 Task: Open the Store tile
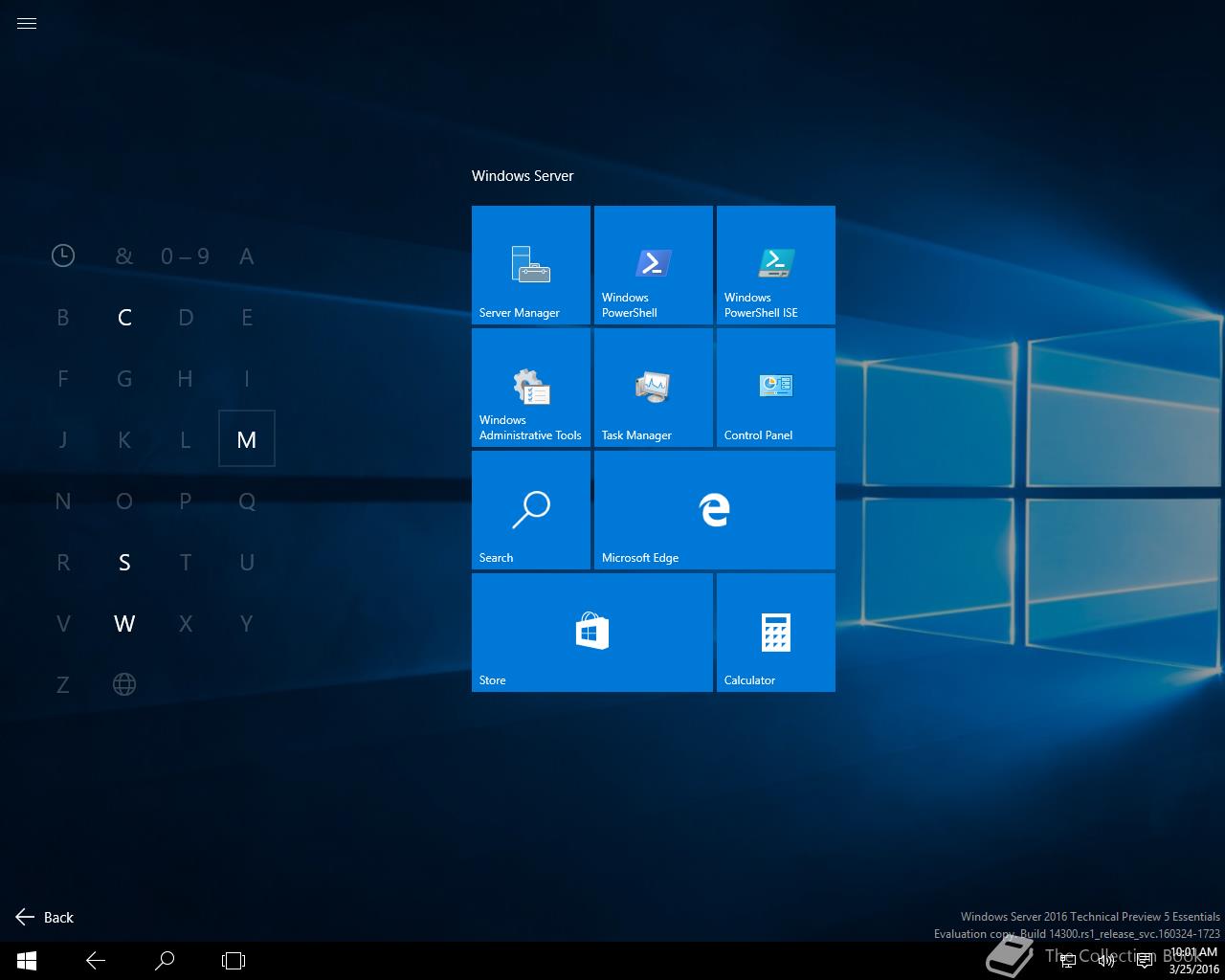click(x=592, y=633)
